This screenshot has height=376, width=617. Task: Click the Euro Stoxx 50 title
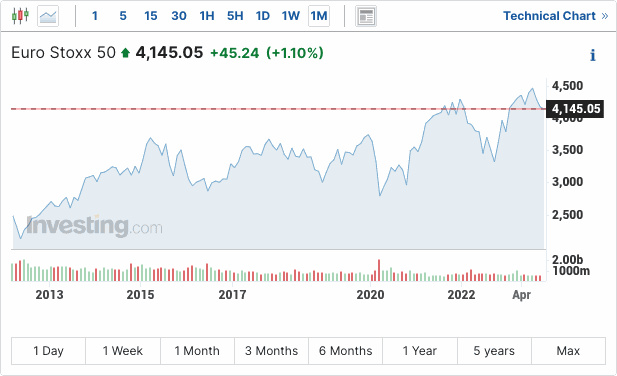63,53
